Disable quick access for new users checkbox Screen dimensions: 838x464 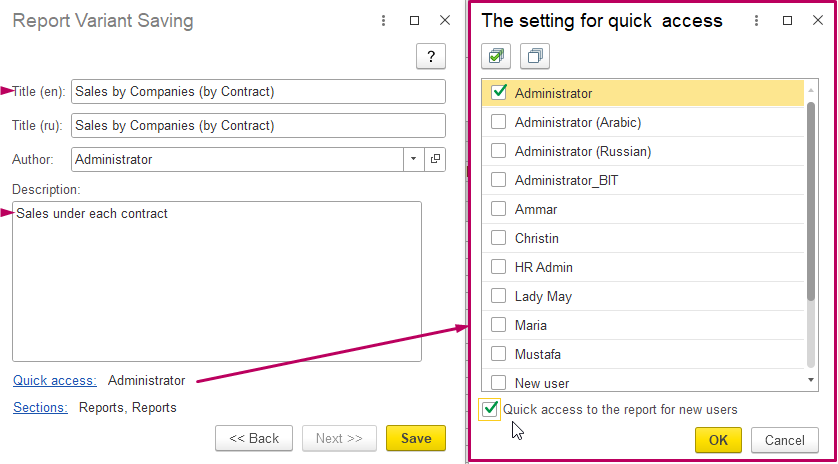tap(490, 410)
